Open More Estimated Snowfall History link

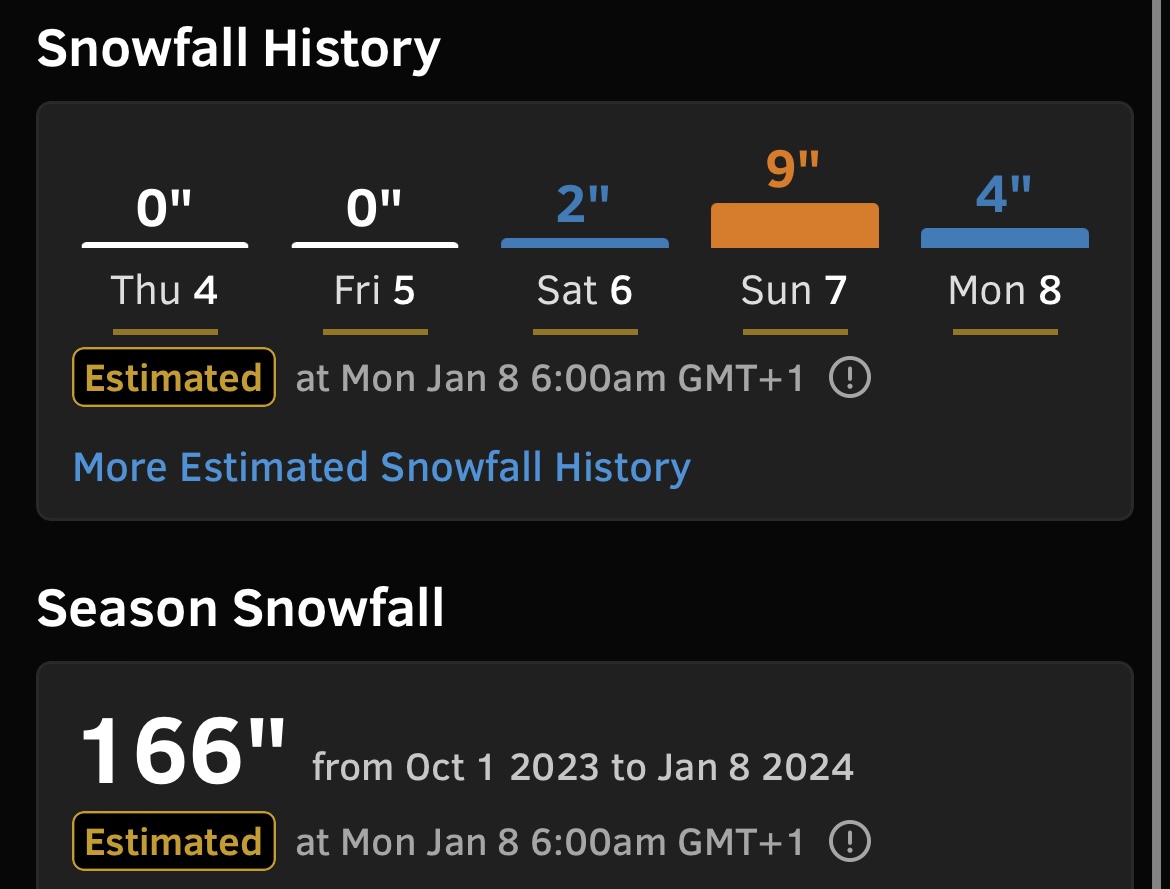click(382, 467)
